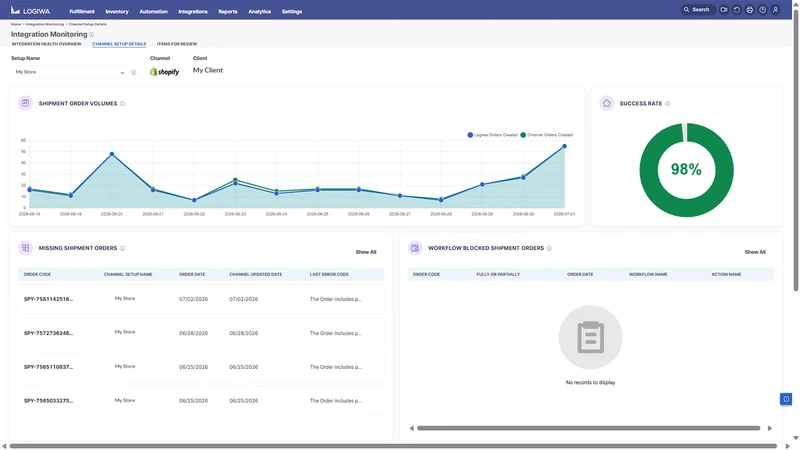
Task: Click the Workflow Blocked Shipment Orders panel icon
Action: [415, 248]
